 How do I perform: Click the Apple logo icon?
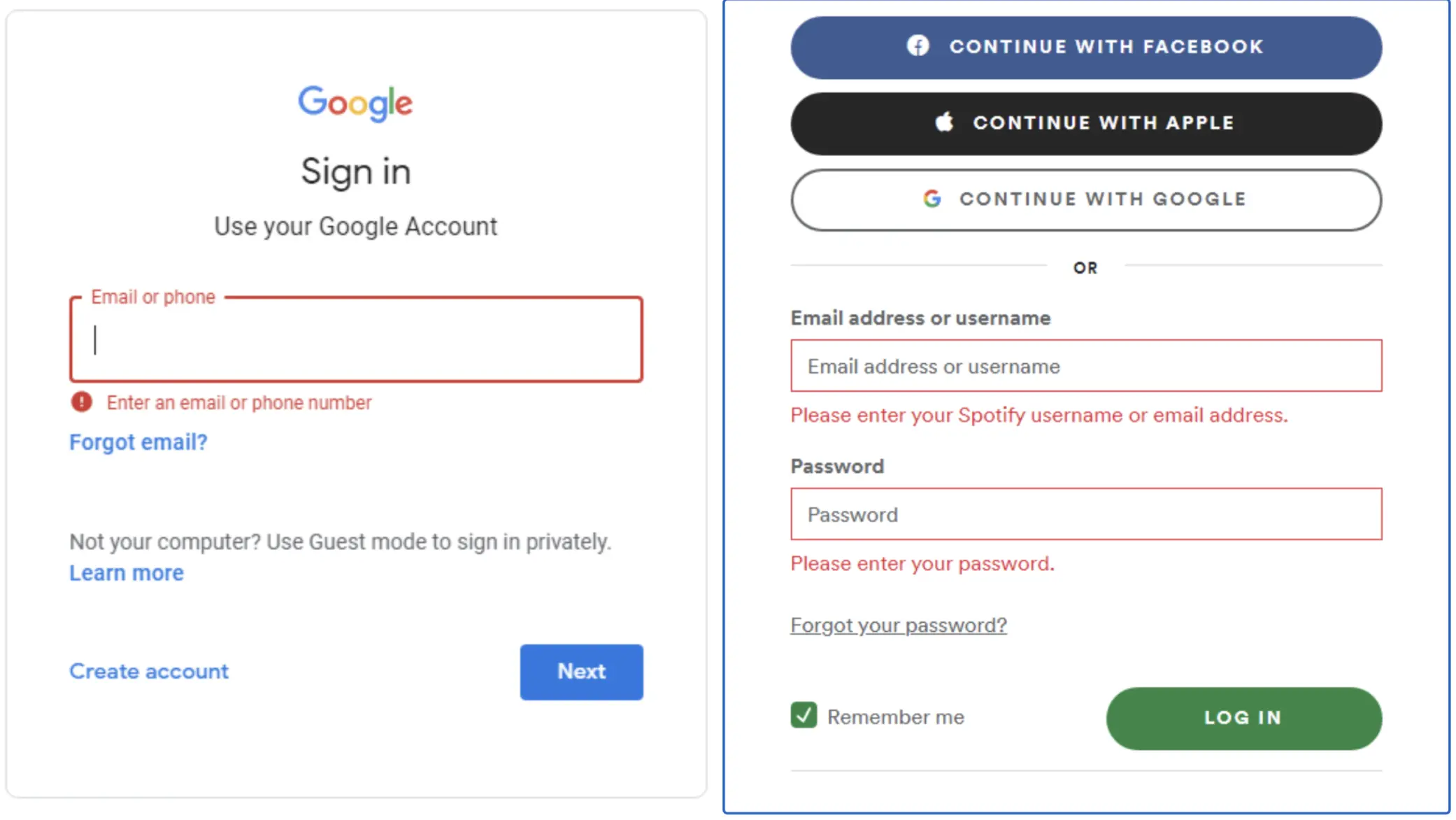coord(944,122)
